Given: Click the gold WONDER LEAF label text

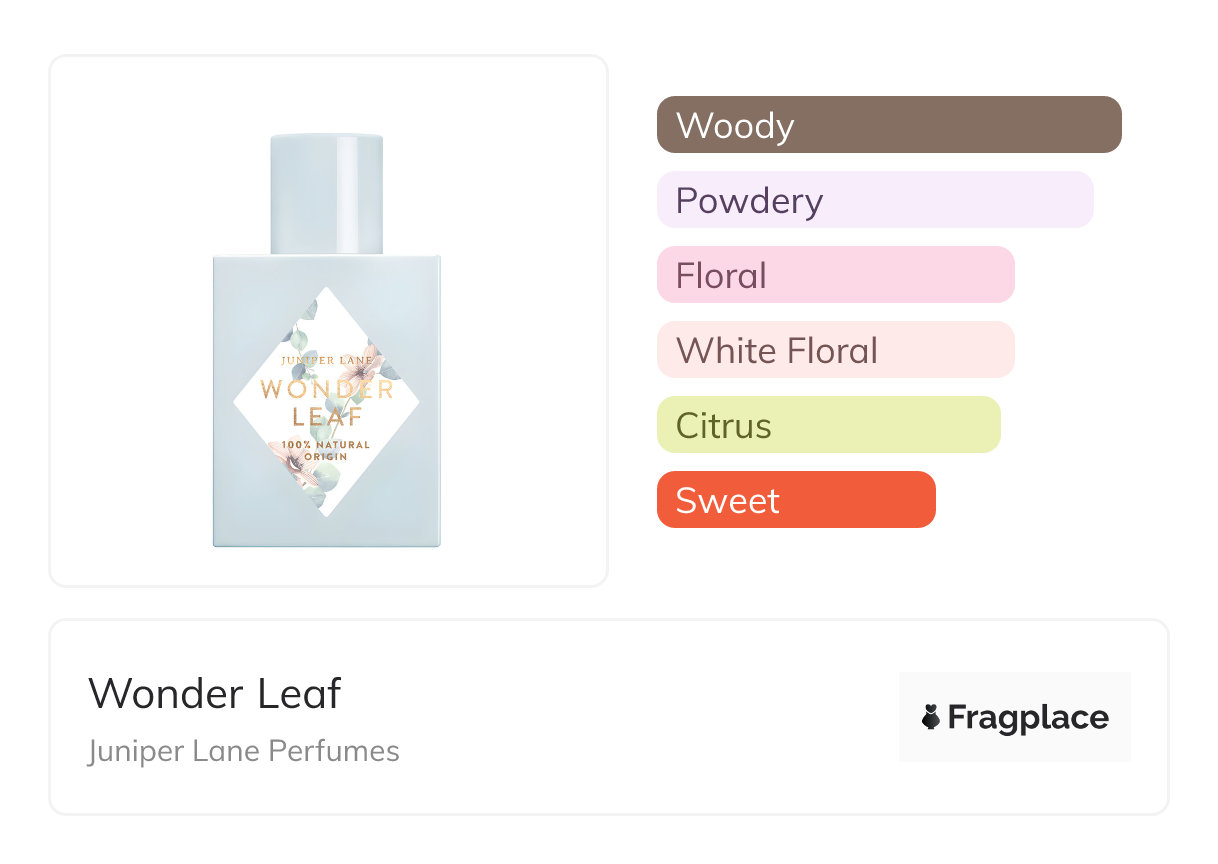Looking at the screenshot, I should pos(326,401).
